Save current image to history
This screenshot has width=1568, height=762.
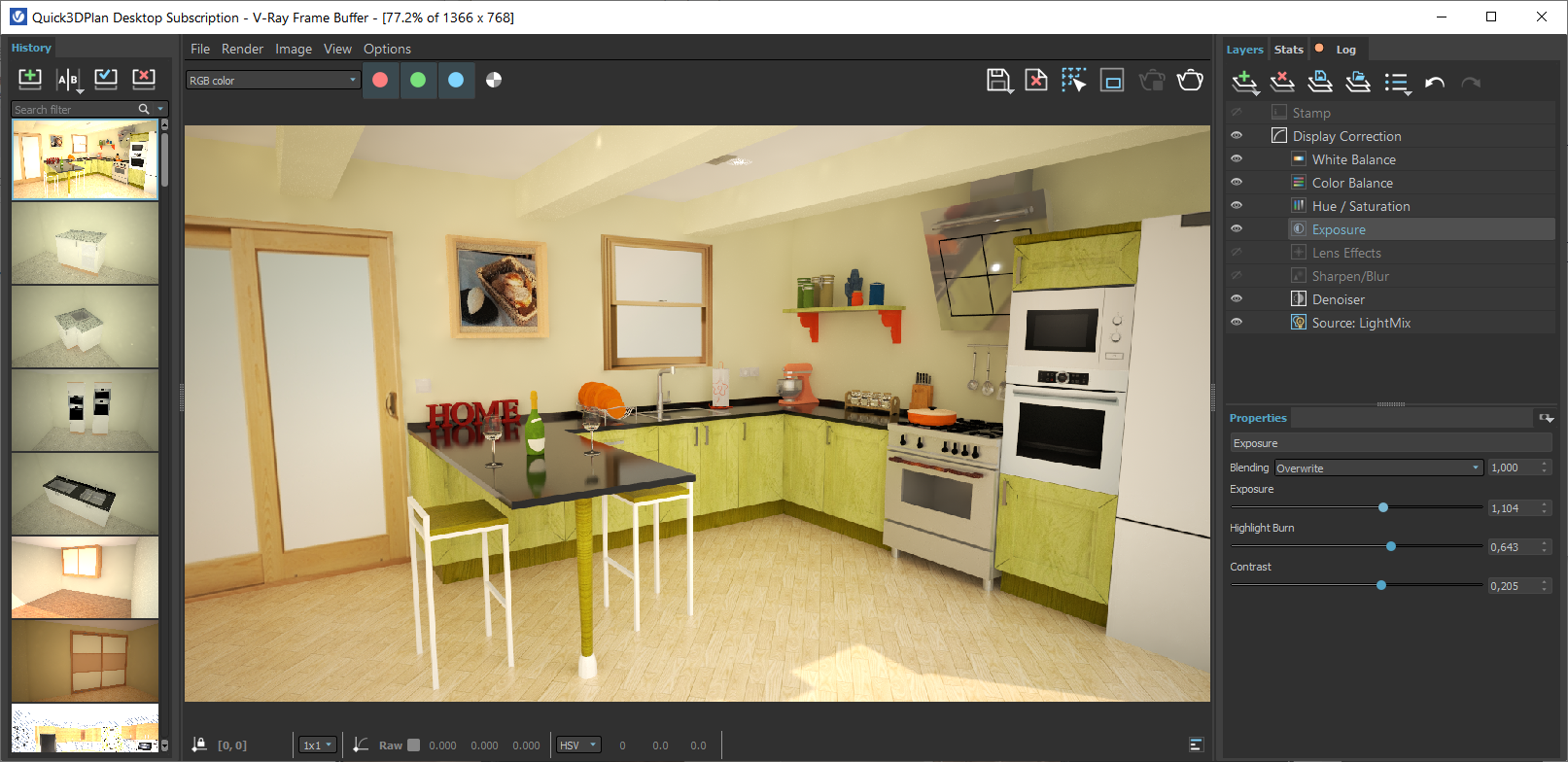tap(30, 79)
